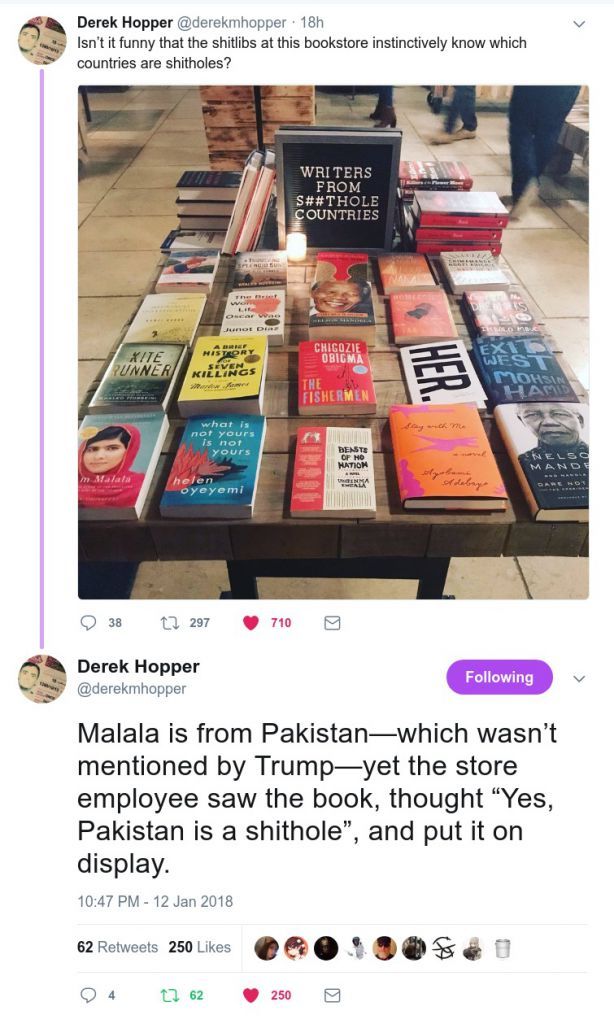Expand the chevron menu on first tweet

(578, 24)
